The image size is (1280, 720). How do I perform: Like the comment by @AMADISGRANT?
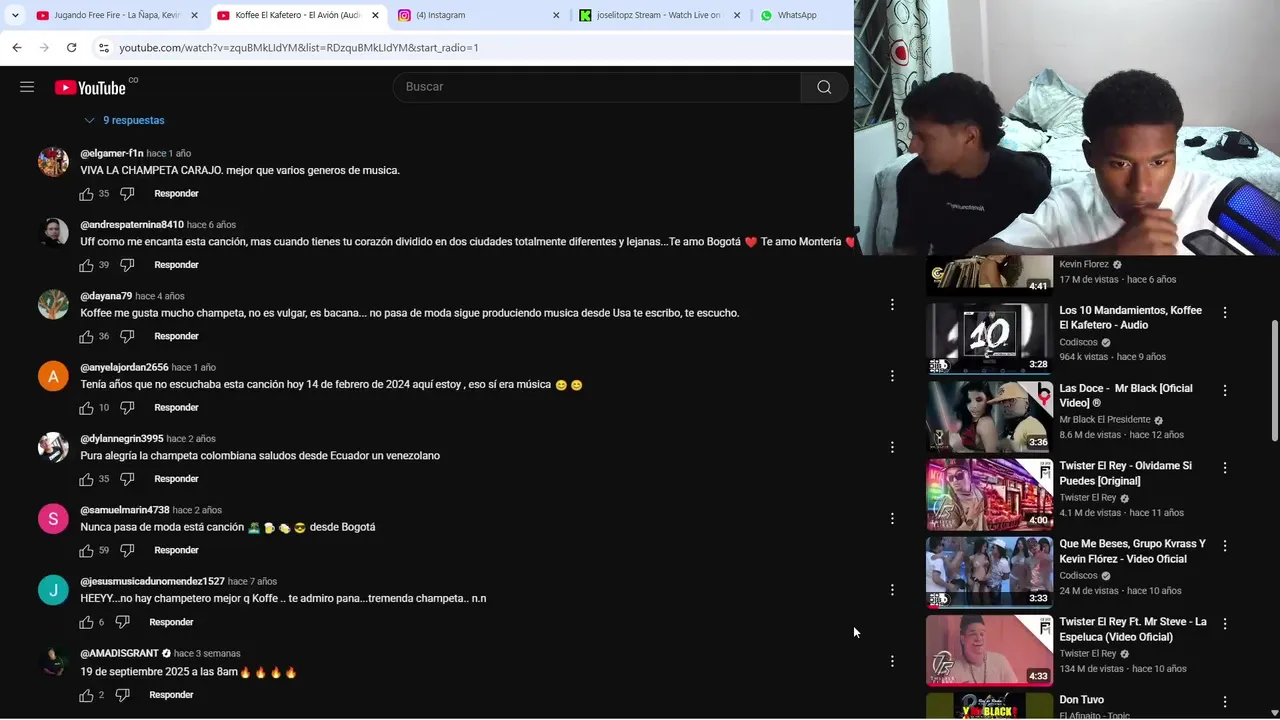86,695
